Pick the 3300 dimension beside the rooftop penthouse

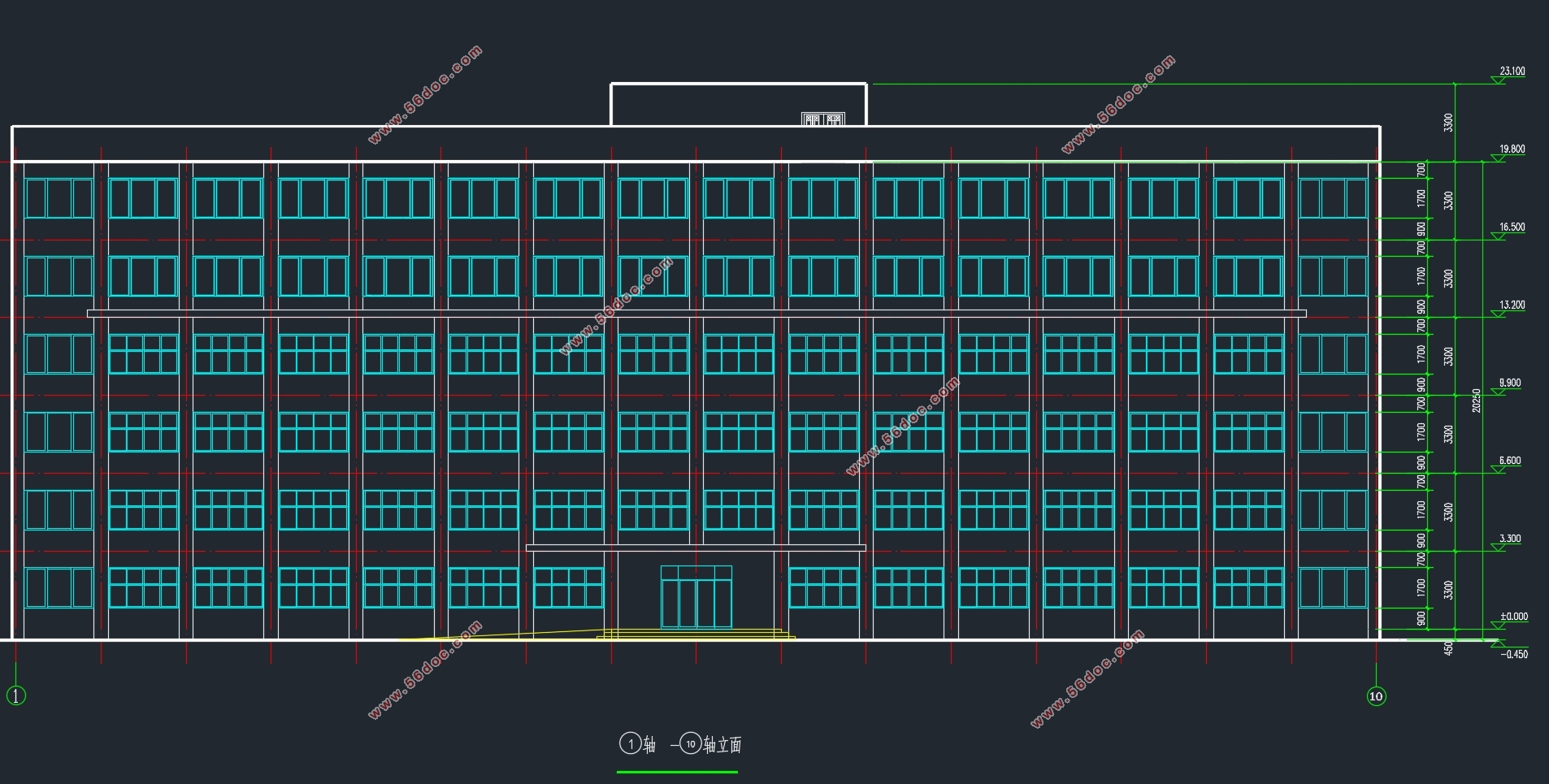[x=1448, y=123]
